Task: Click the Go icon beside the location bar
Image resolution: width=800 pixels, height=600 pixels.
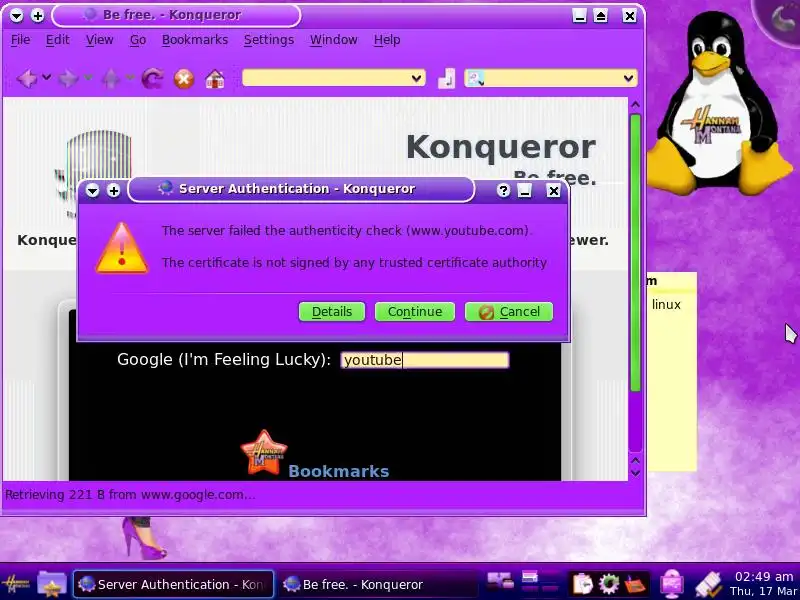Action: pyautogui.click(x=446, y=79)
